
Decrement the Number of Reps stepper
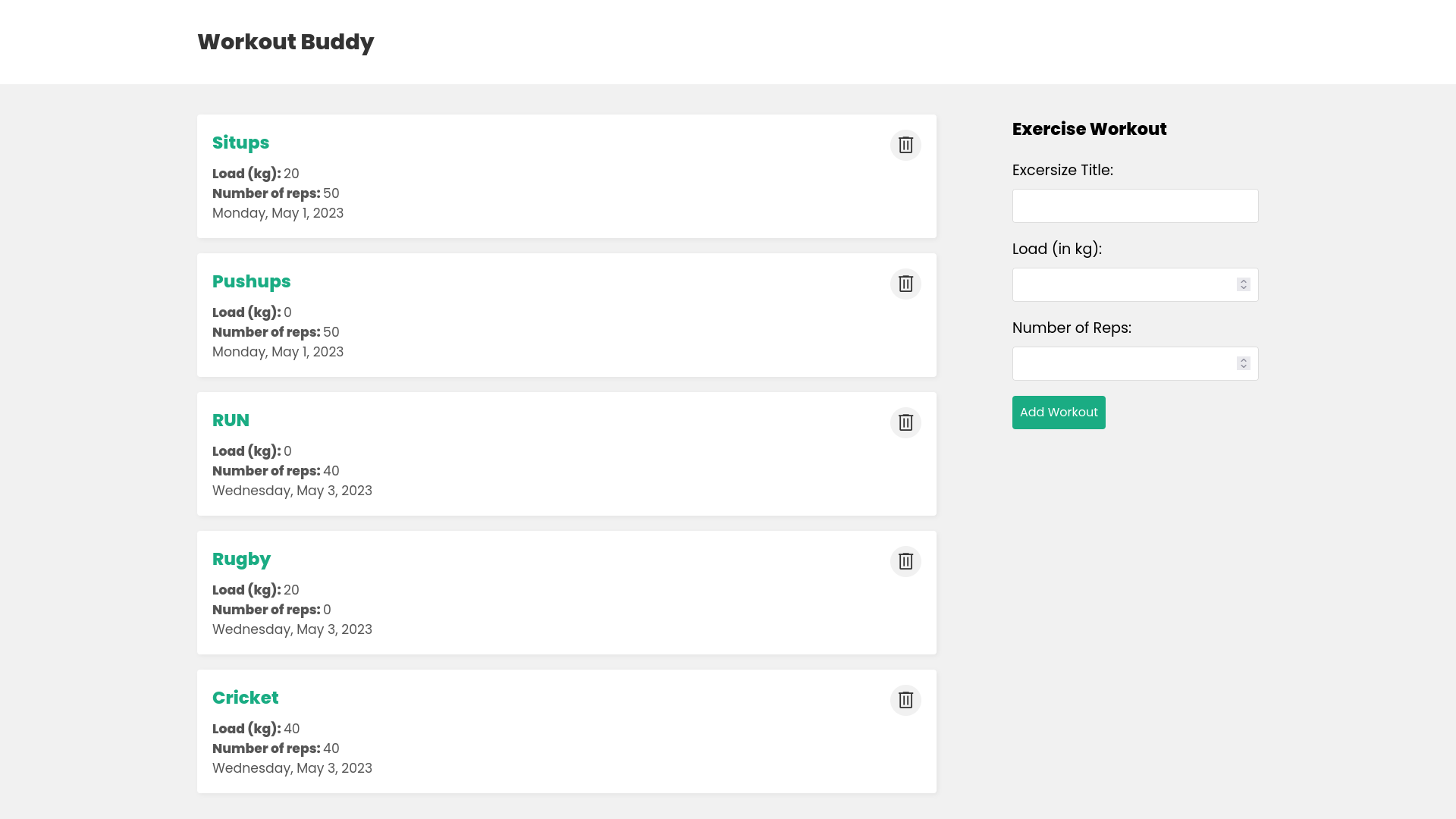(x=1242, y=367)
